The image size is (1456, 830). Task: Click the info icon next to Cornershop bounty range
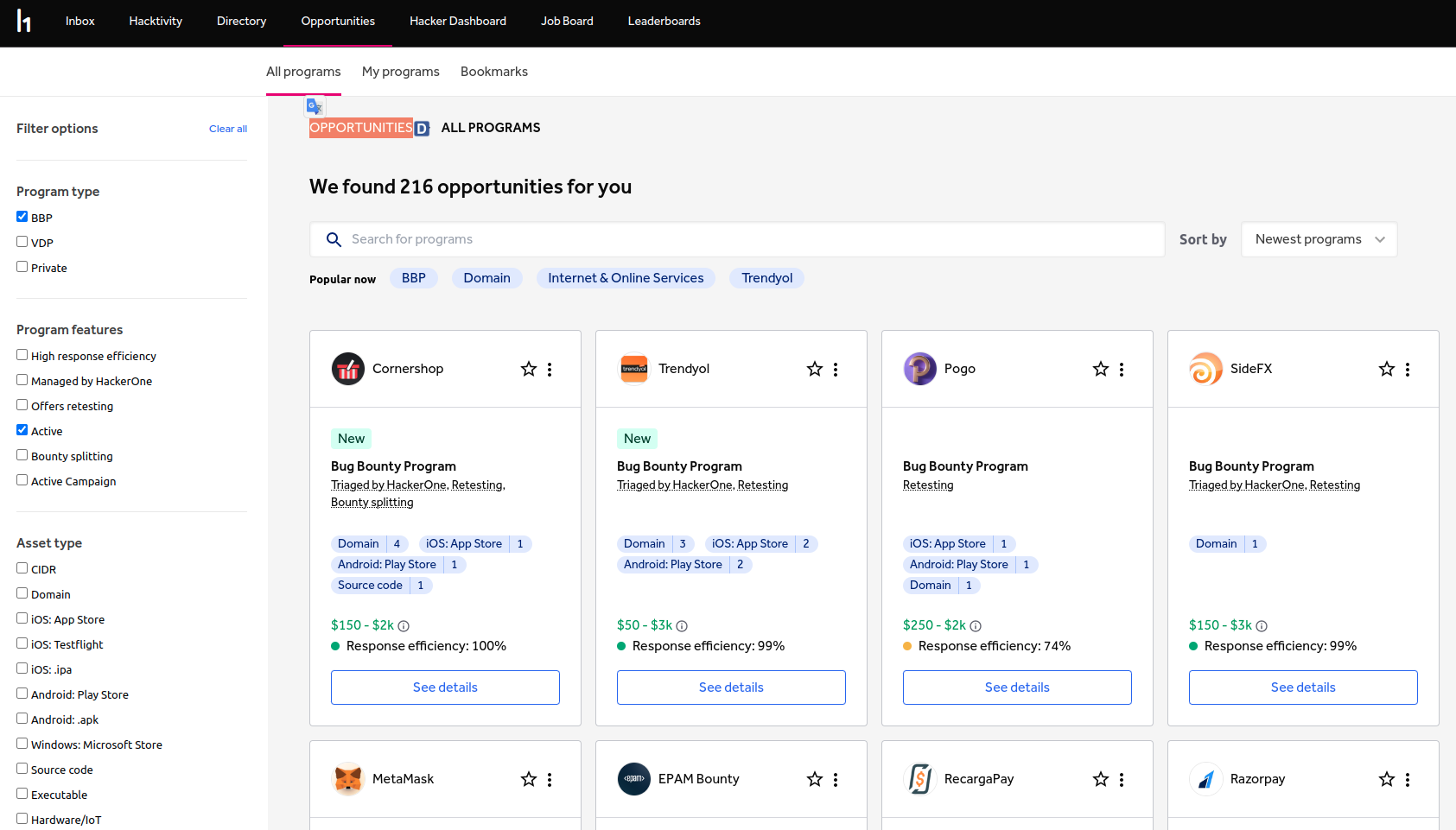pos(404,625)
